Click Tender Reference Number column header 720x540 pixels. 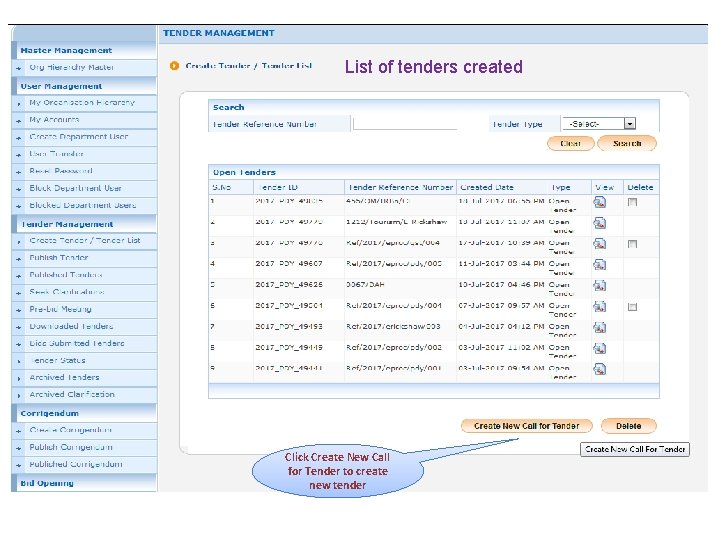(400, 187)
